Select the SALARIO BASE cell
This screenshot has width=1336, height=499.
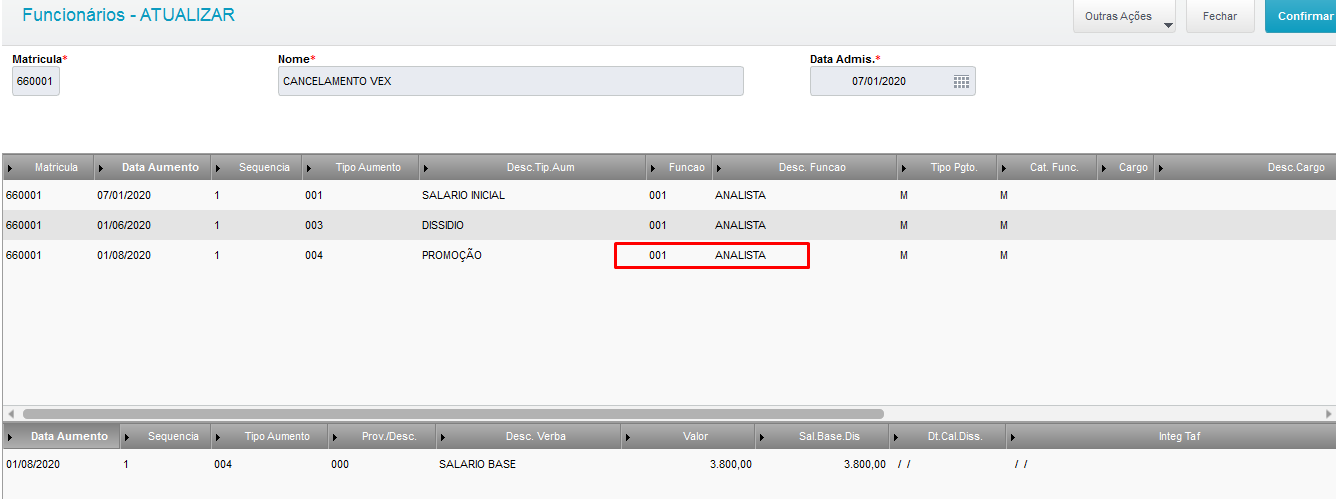pyautogui.click(x=478, y=464)
